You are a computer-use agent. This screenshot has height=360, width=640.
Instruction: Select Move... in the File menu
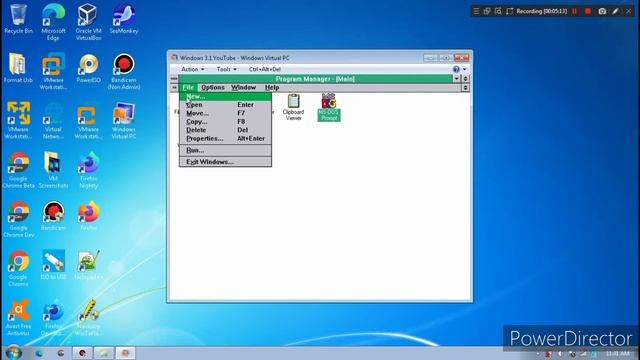point(225,113)
